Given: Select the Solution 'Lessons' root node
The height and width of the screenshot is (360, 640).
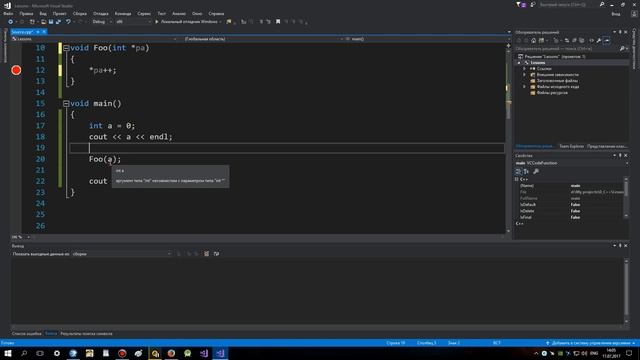Looking at the screenshot, I should 552,57.
